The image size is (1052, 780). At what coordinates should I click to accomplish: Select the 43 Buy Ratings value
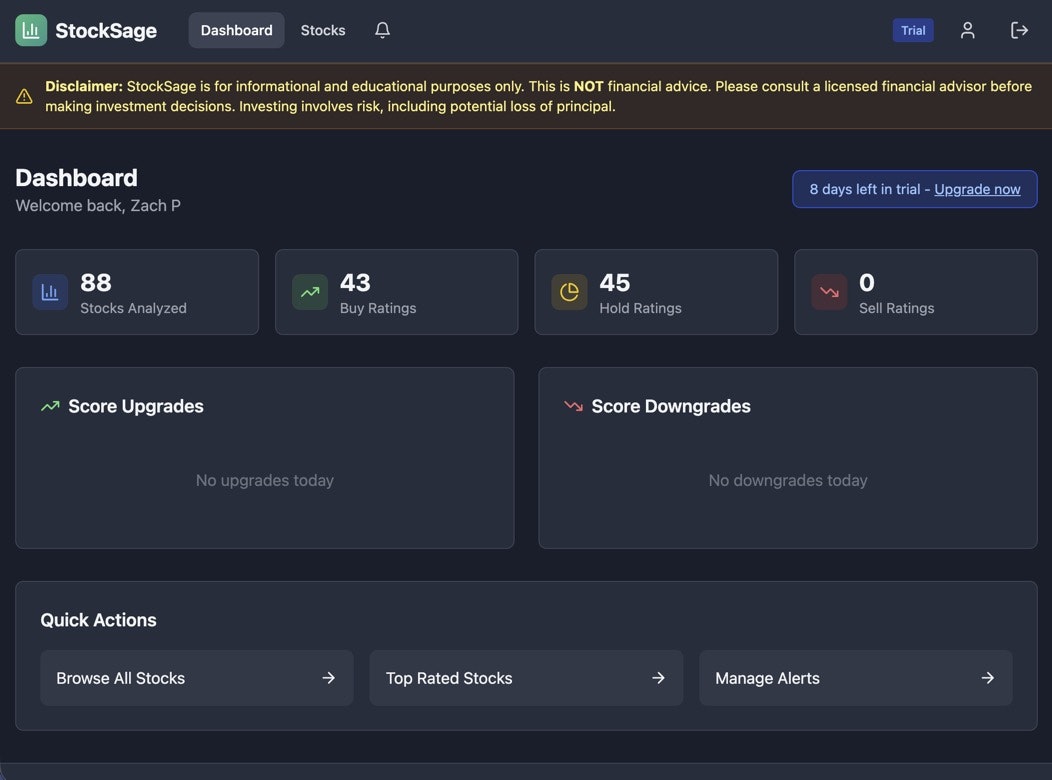(x=355, y=282)
